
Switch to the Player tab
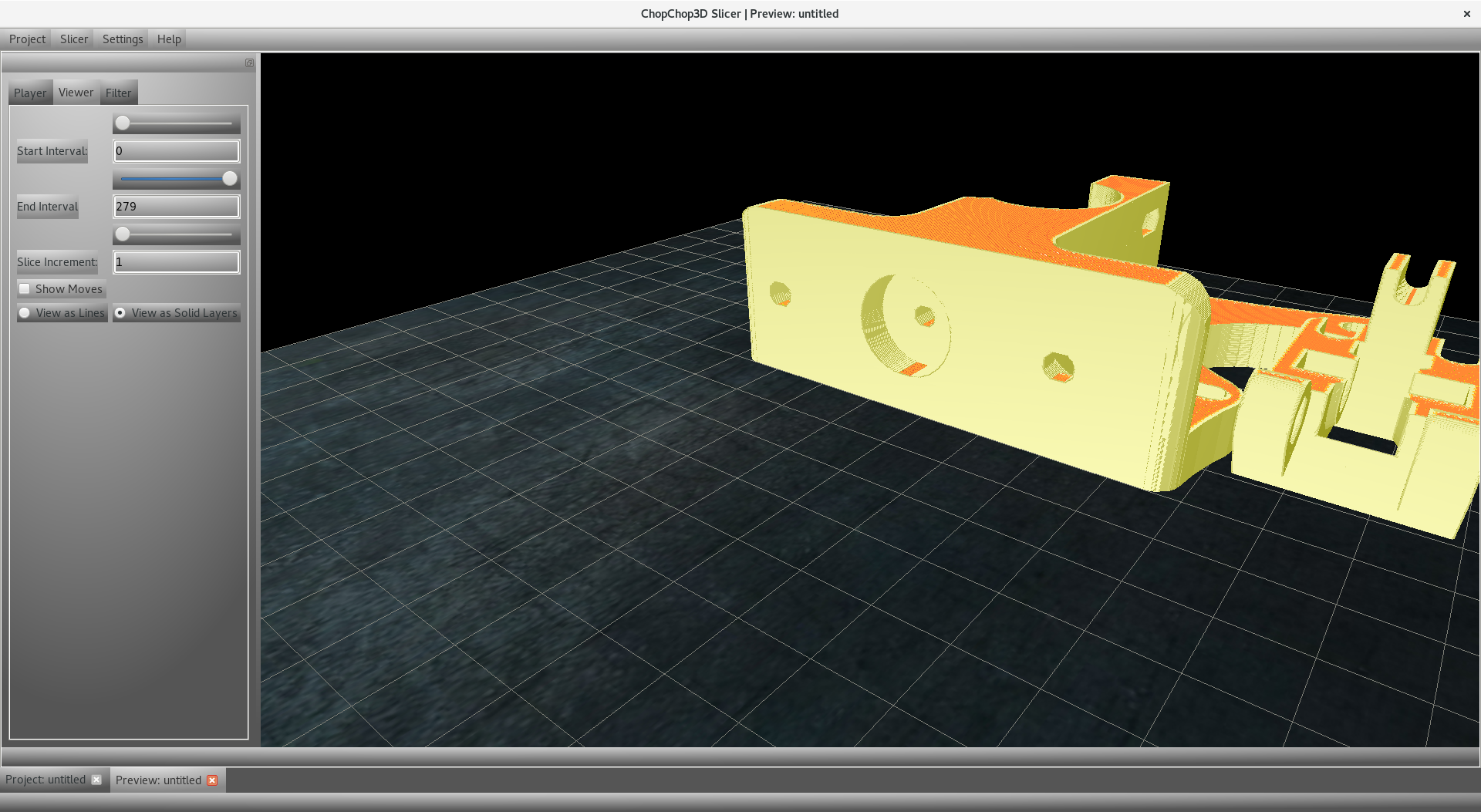click(30, 93)
